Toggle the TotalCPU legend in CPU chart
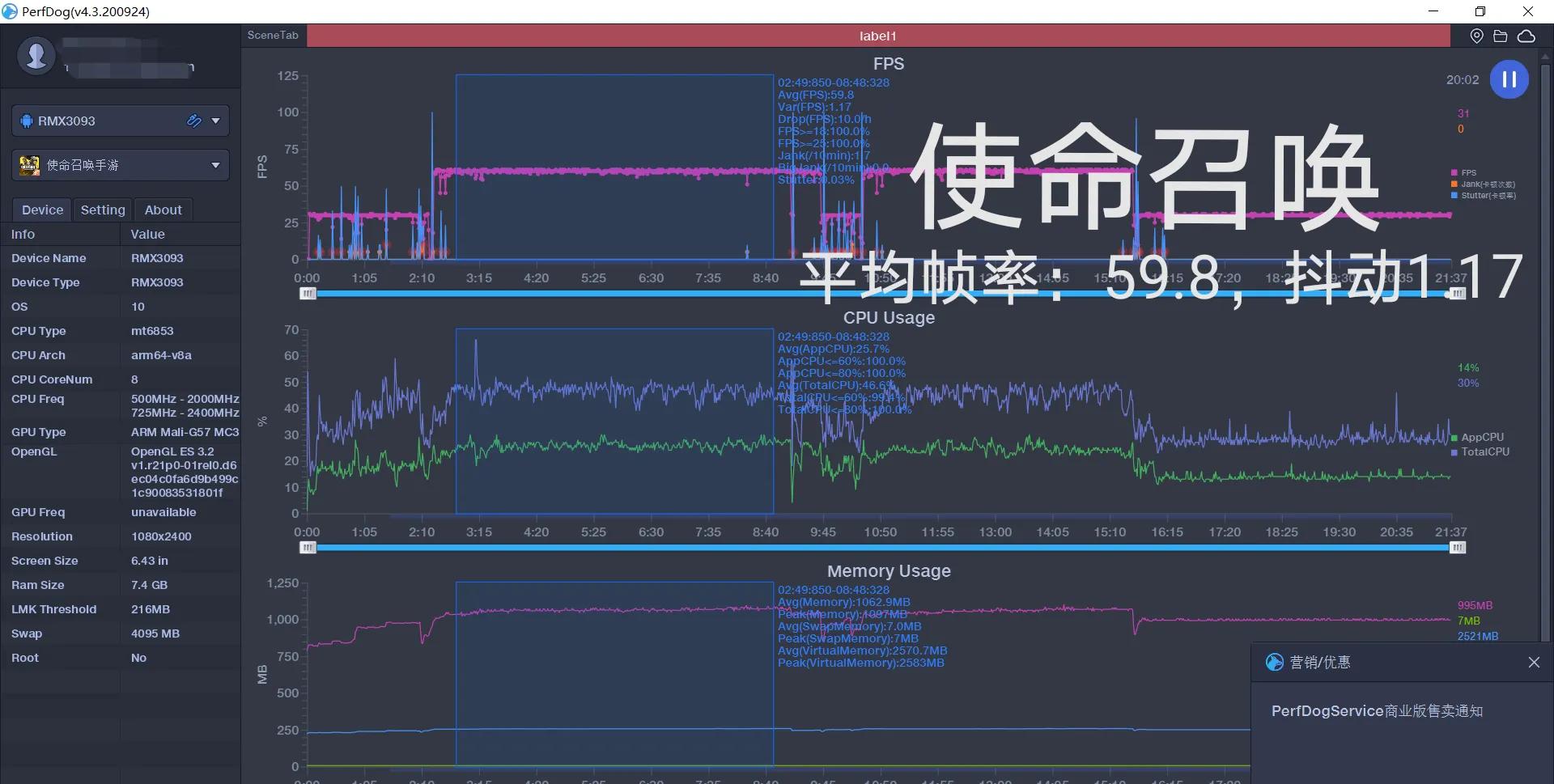1554x784 pixels. [x=1480, y=452]
